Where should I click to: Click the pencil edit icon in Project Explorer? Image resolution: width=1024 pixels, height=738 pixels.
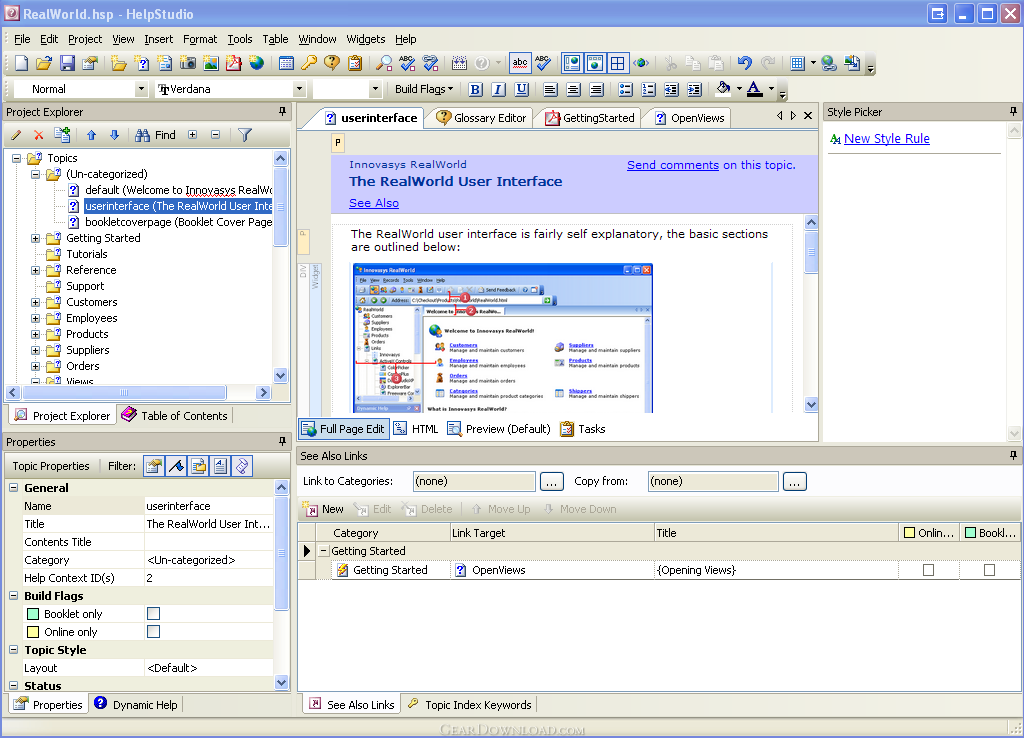(x=16, y=135)
